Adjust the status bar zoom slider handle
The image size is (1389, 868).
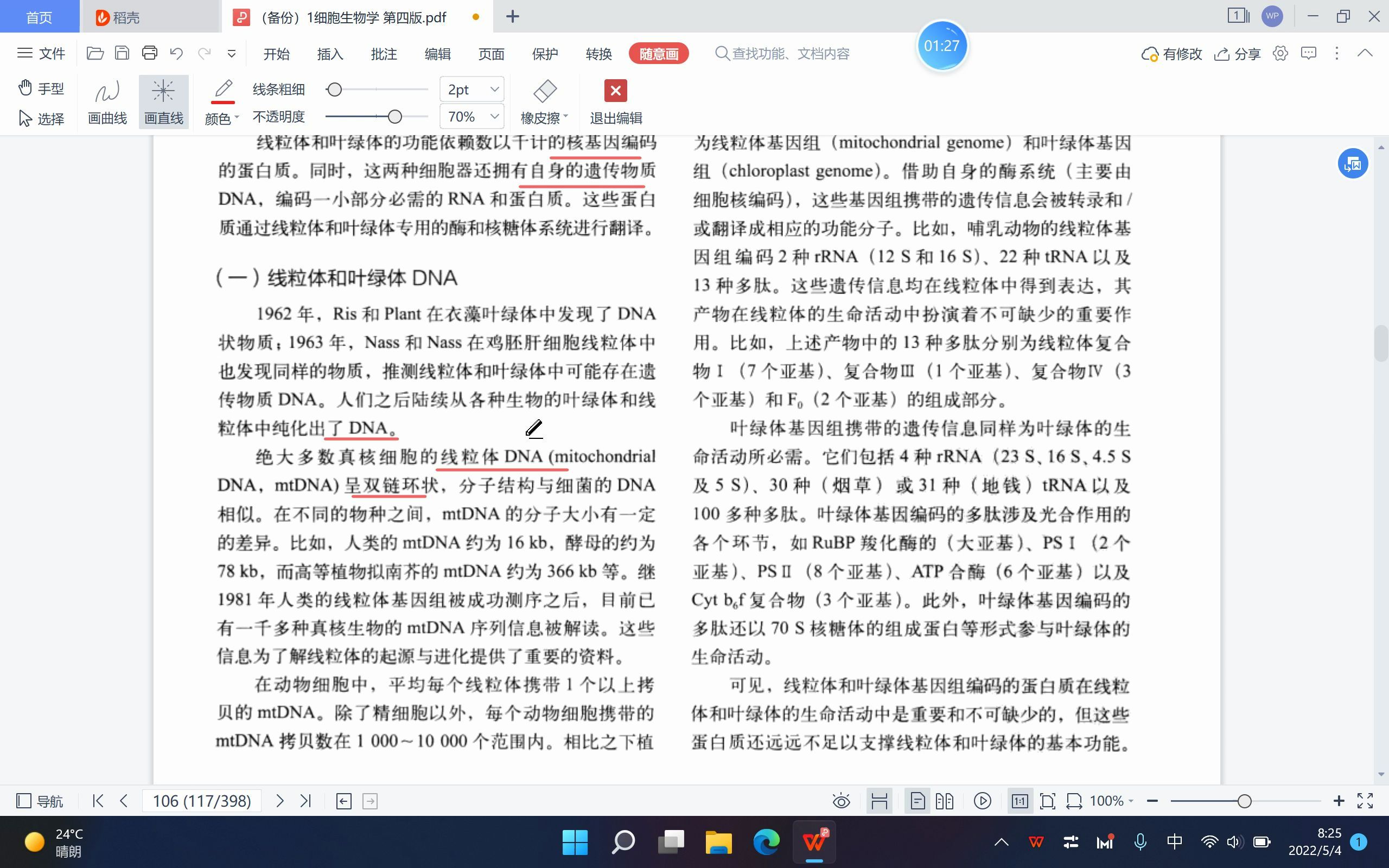(x=1244, y=801)
